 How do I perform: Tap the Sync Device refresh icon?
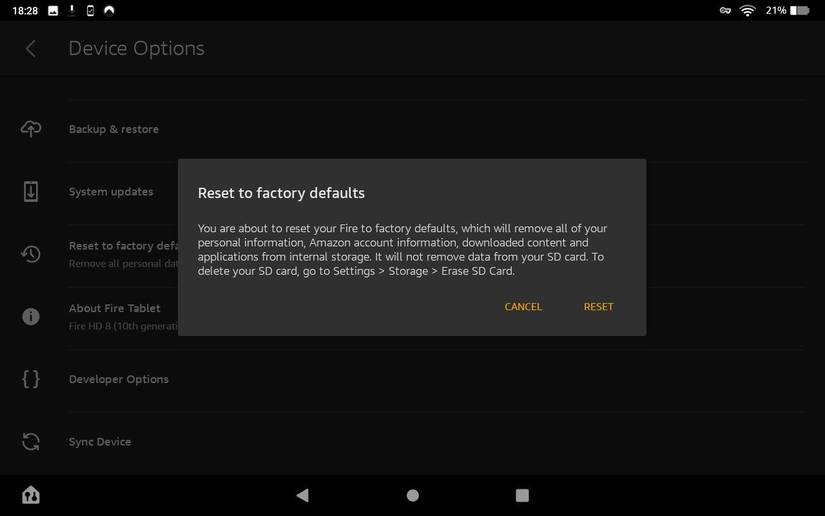click(x=31, y=442)
